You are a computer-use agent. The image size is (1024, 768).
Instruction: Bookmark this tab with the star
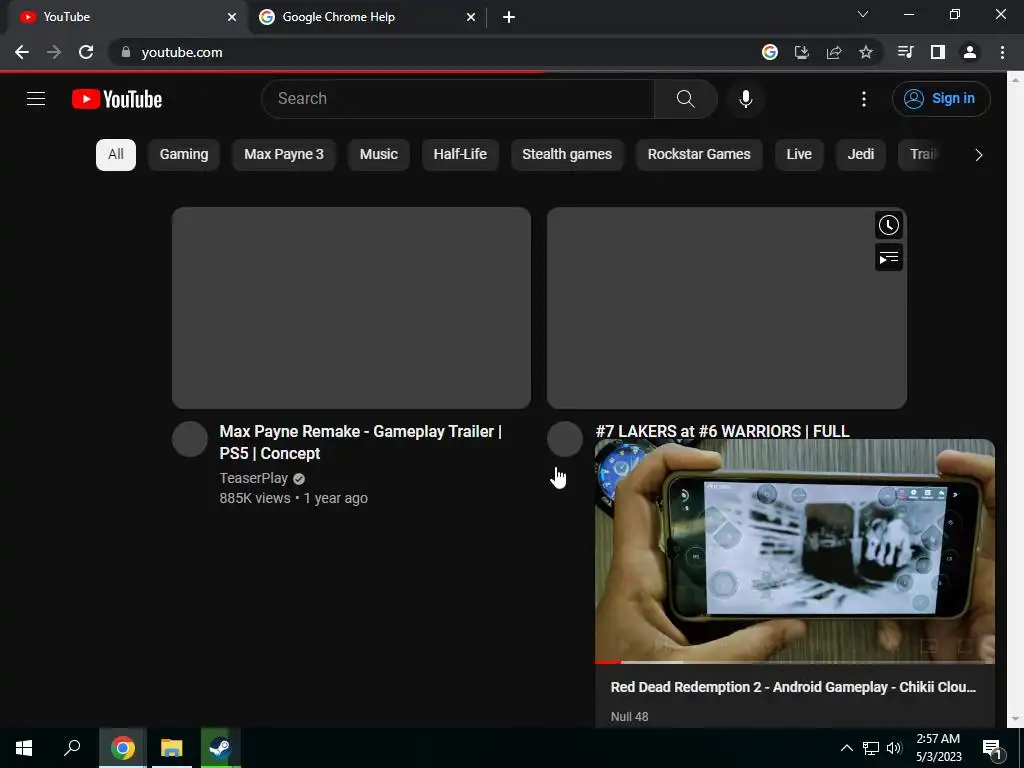866,52
